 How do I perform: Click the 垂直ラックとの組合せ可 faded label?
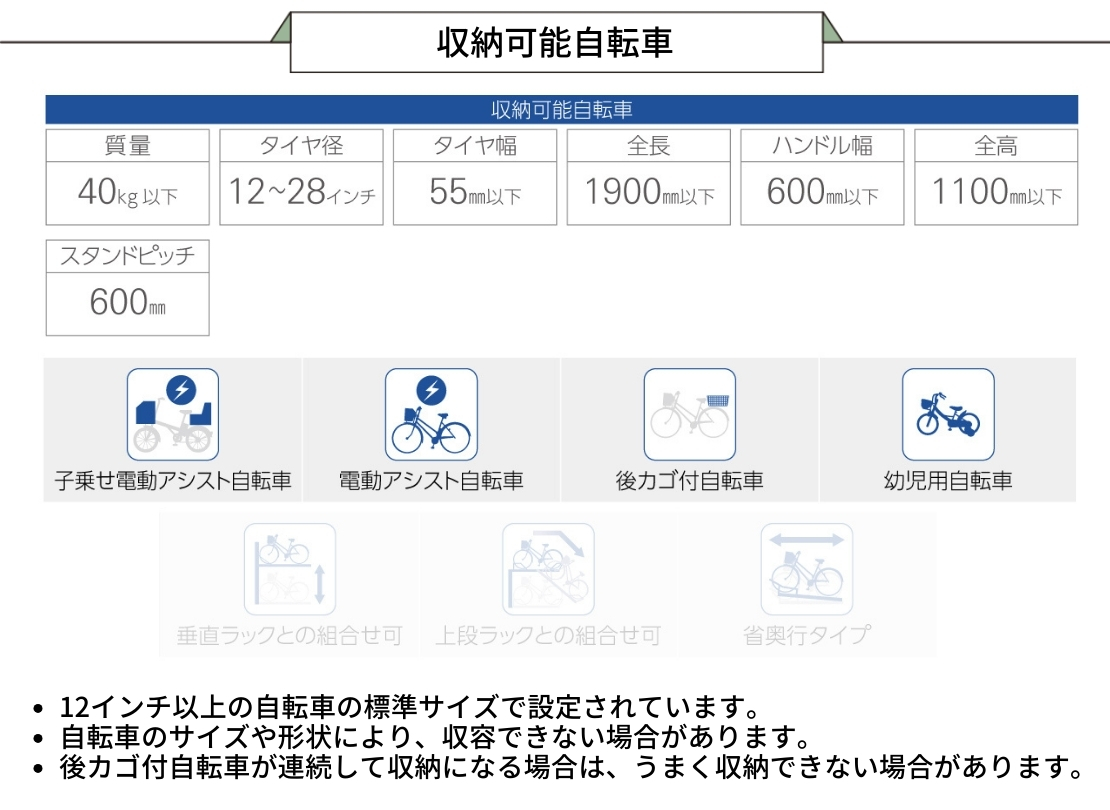coord(289,635)
